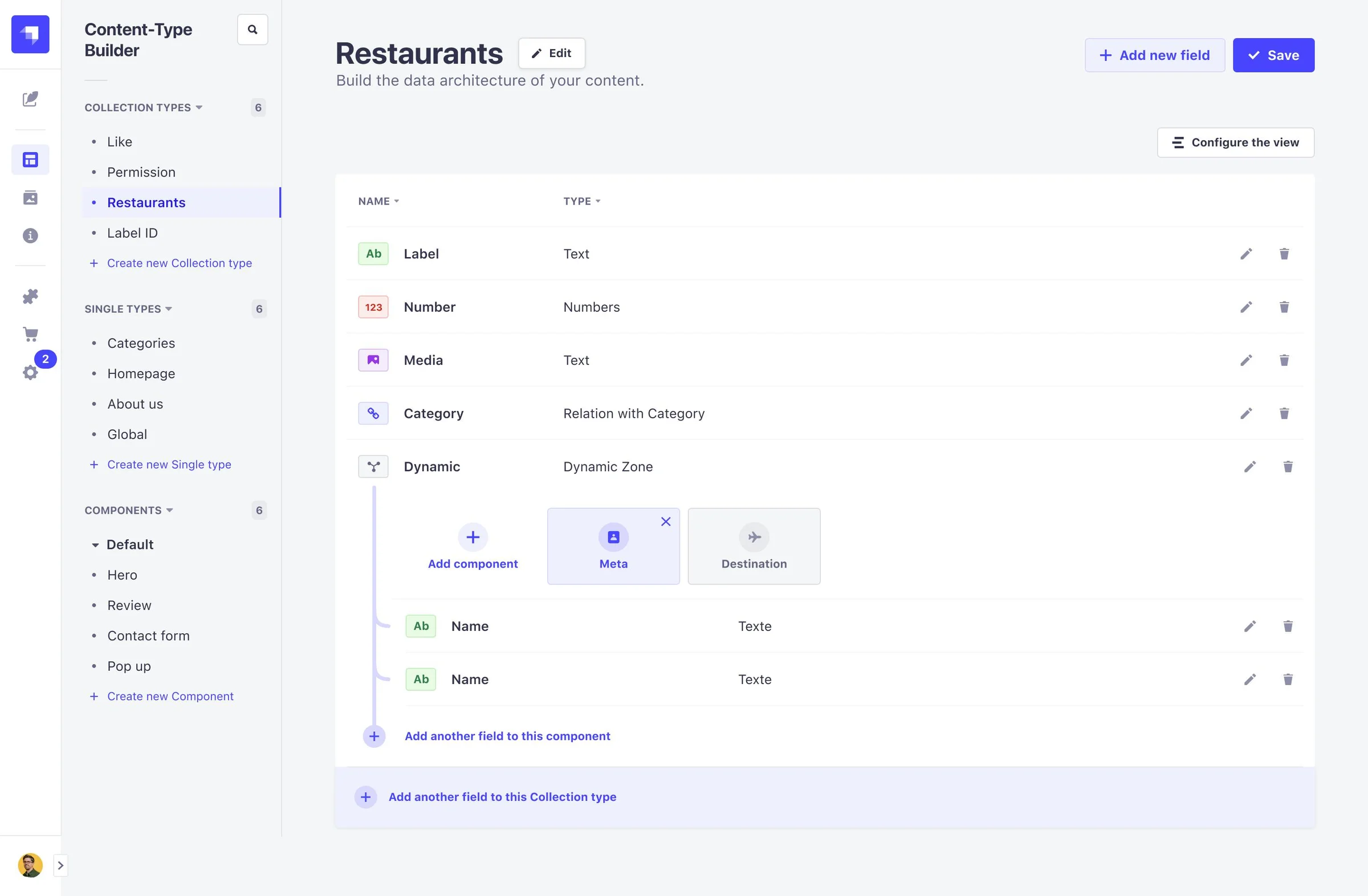The height and width of the screenshot is (896, 1368).
Task: Edit the Number field
Action: pyautogui.click(x=1245, y=307)
